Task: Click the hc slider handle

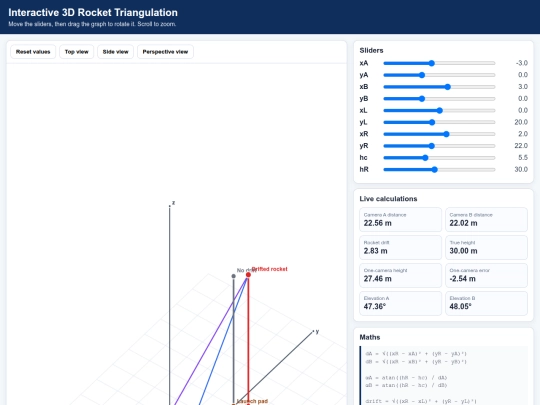Action: coord(425,158)
